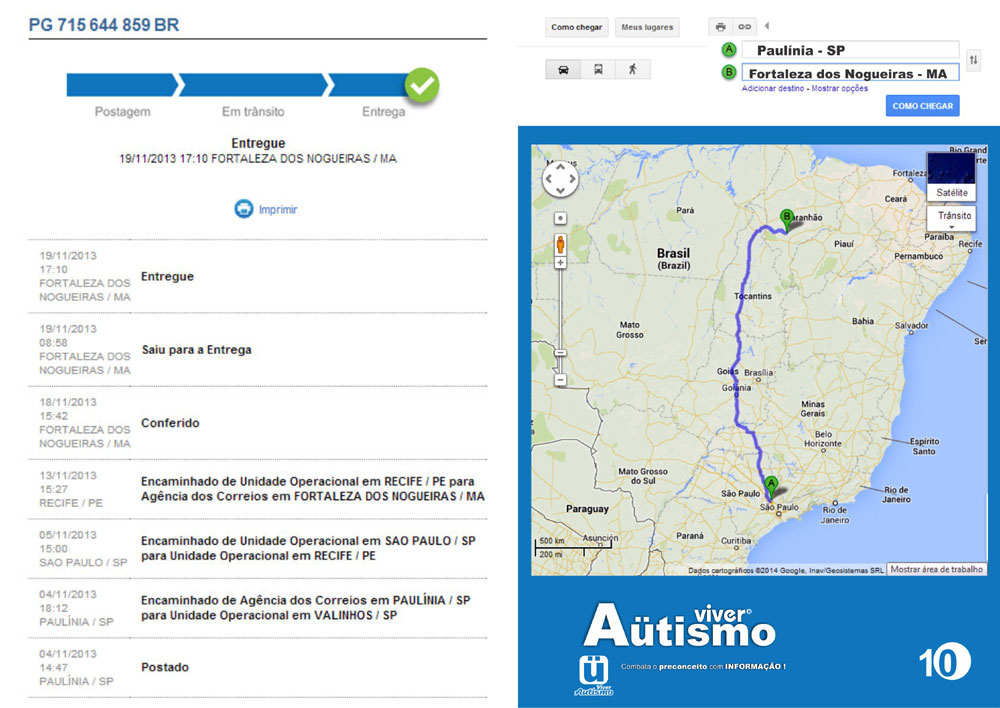This screenshot has width=1000, height=708.
Task: Click the map print icon
Action: pos(720,27)
